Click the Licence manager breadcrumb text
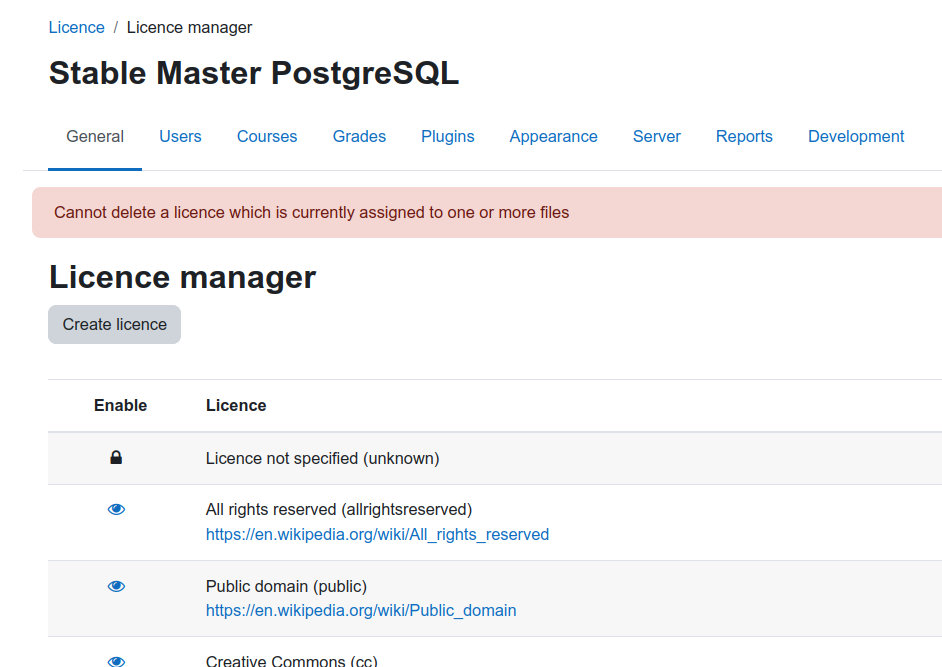 tap(189, 28)
